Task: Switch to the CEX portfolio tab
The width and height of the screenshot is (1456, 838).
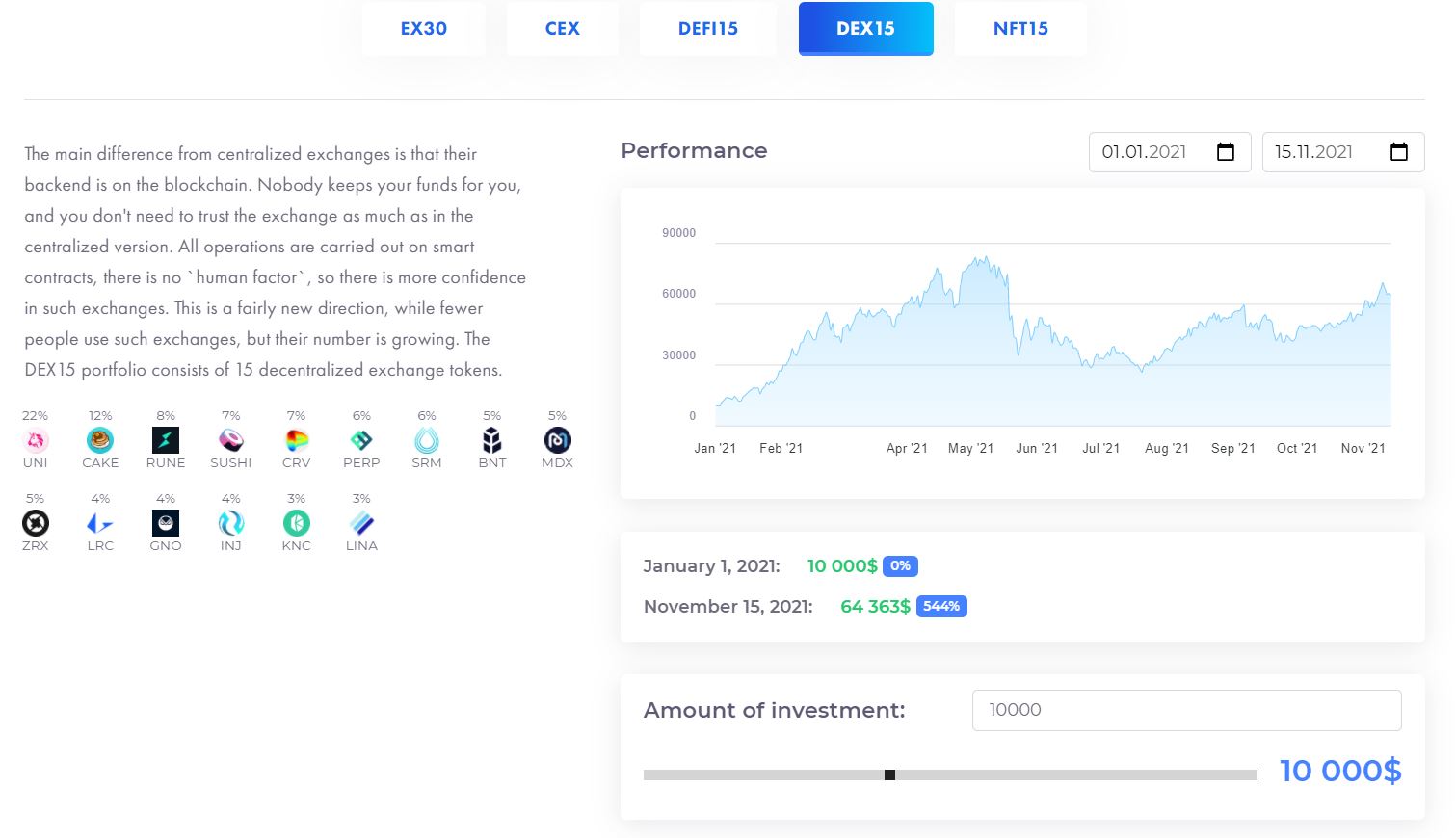Action: point(563,29)
